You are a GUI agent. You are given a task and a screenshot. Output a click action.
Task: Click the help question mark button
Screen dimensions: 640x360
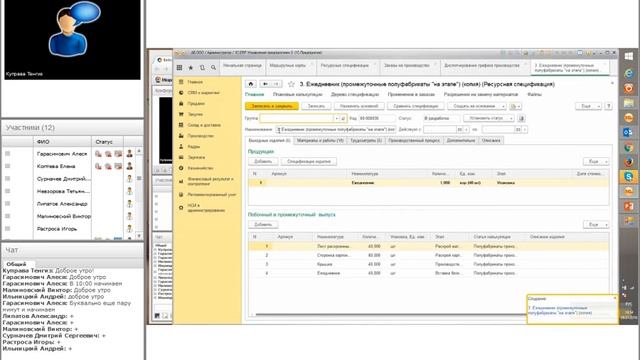608,106
